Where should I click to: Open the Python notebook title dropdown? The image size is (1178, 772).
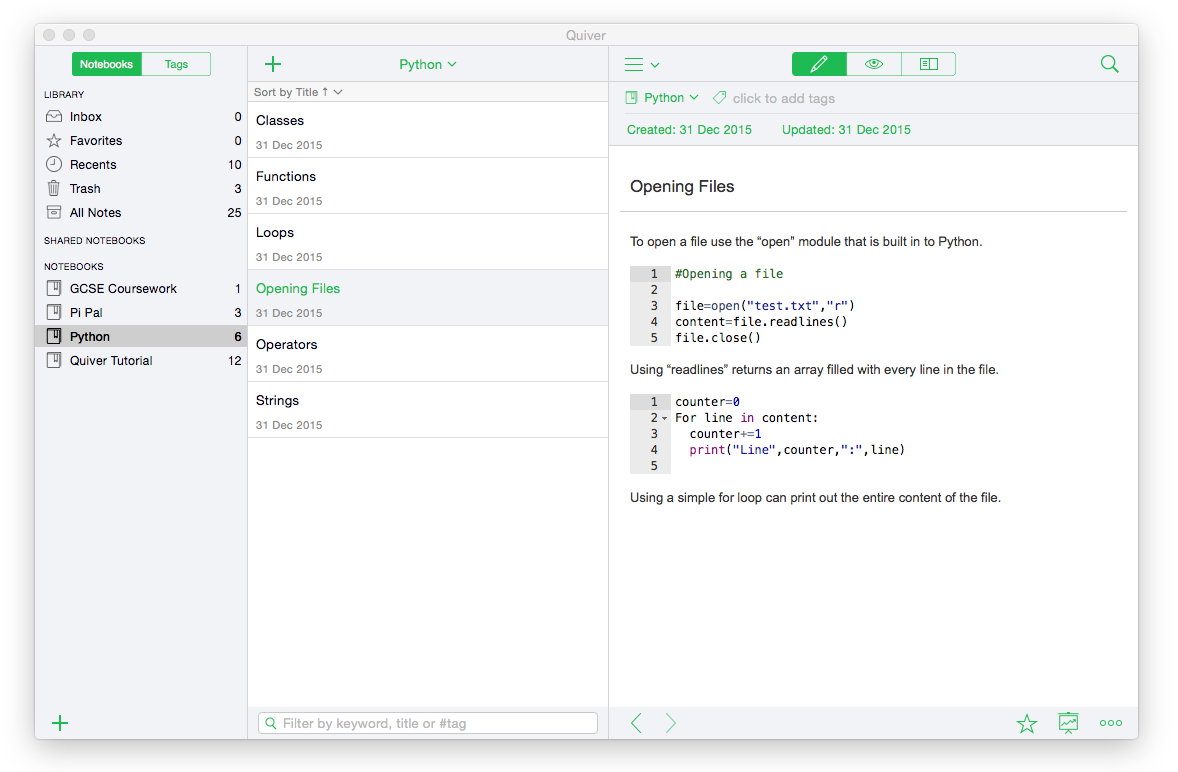pos(427,65)
